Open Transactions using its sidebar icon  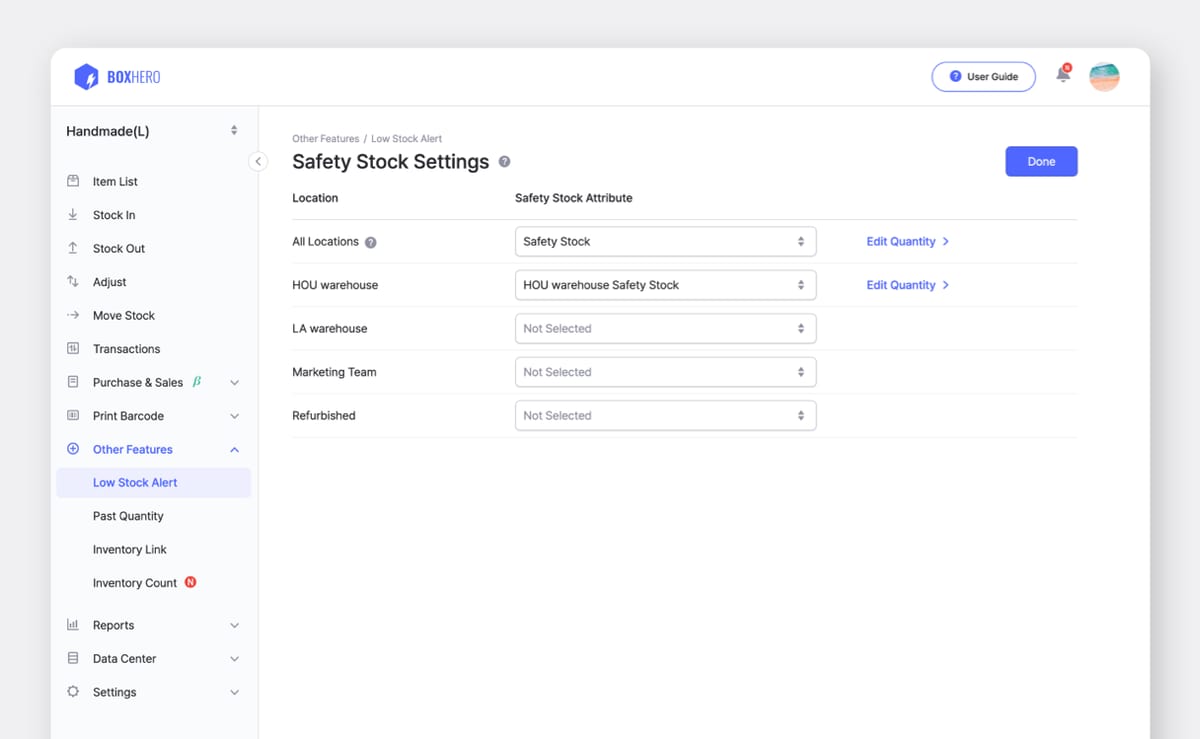74,348
